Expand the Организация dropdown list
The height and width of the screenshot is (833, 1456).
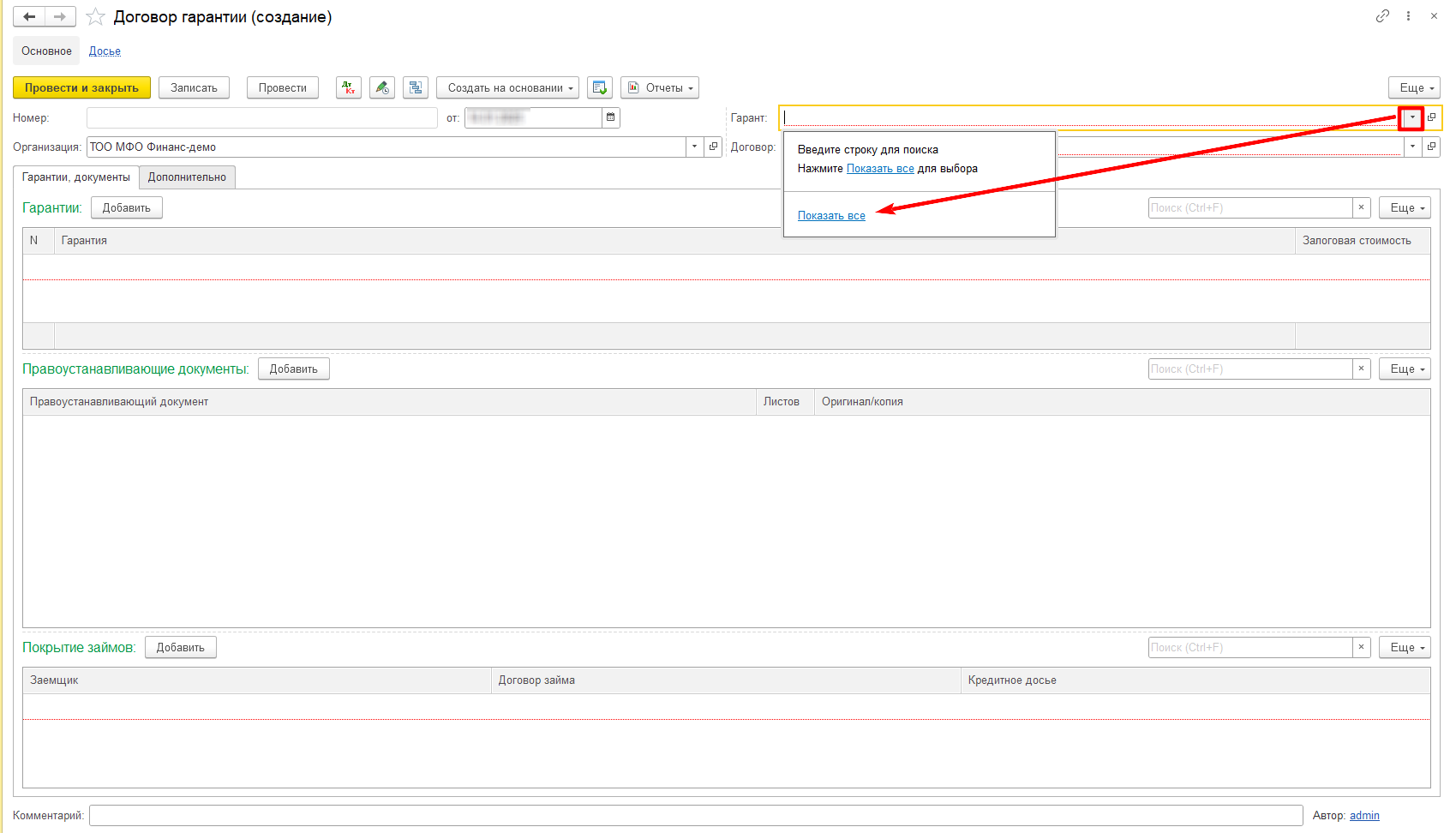(694, 147)
